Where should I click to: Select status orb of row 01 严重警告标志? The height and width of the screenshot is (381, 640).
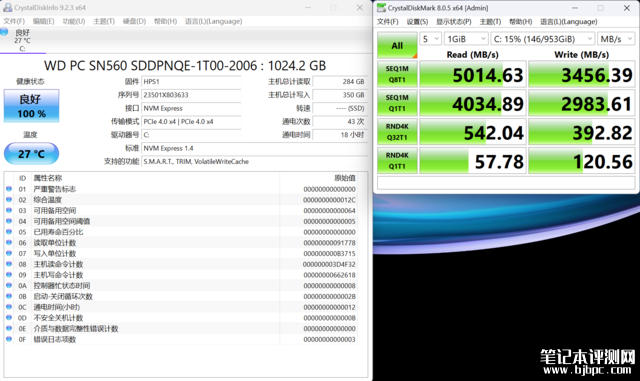point(9,189)
